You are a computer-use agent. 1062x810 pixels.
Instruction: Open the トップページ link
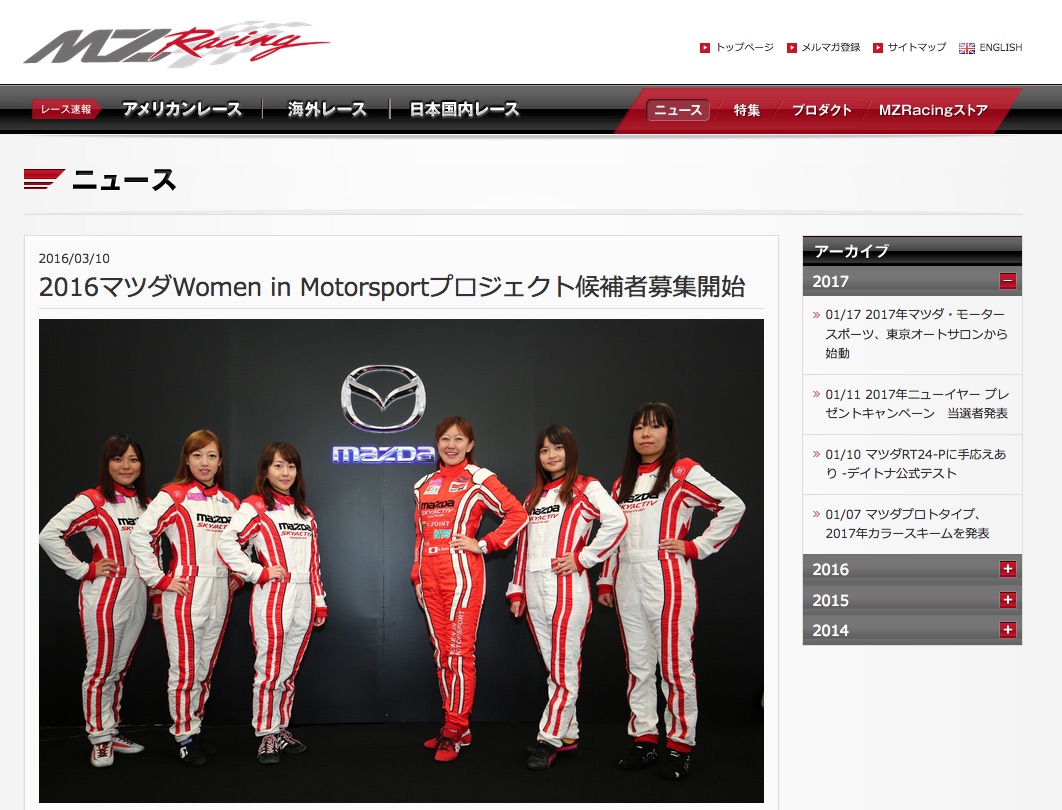[x=744, y=47]
